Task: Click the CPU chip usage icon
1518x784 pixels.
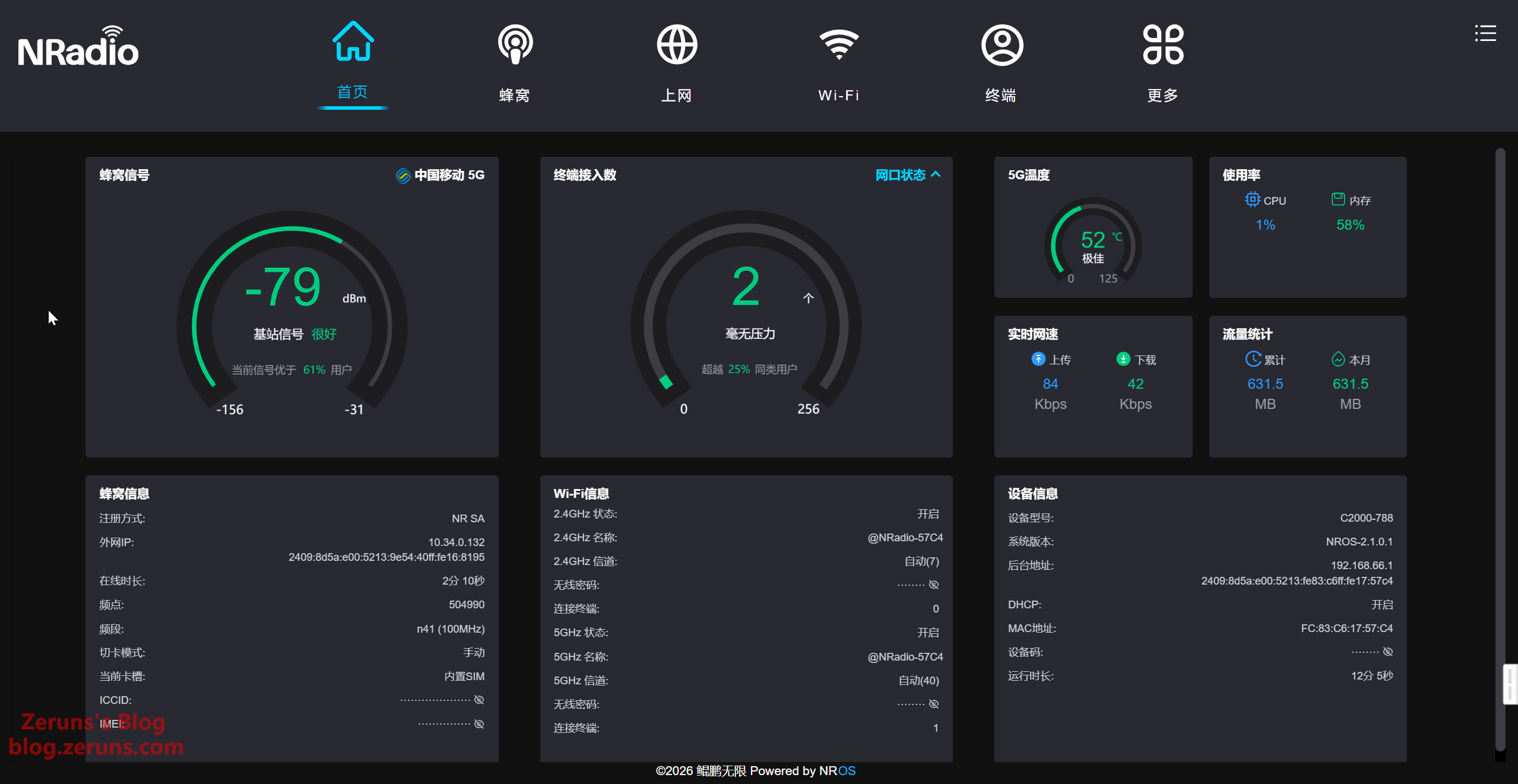Action: click(1252, 199)
